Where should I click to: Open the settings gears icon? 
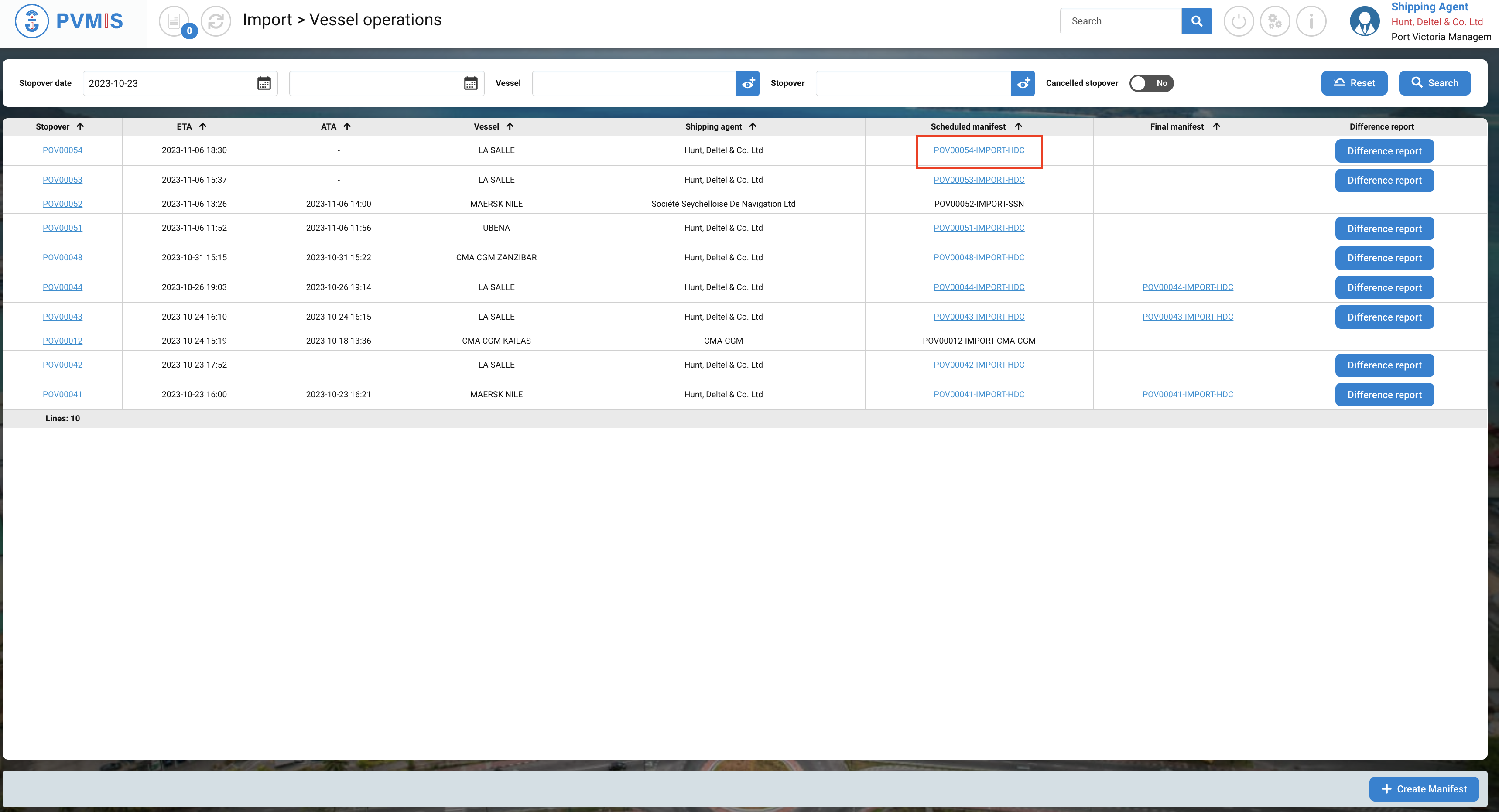coord(1274,21)
